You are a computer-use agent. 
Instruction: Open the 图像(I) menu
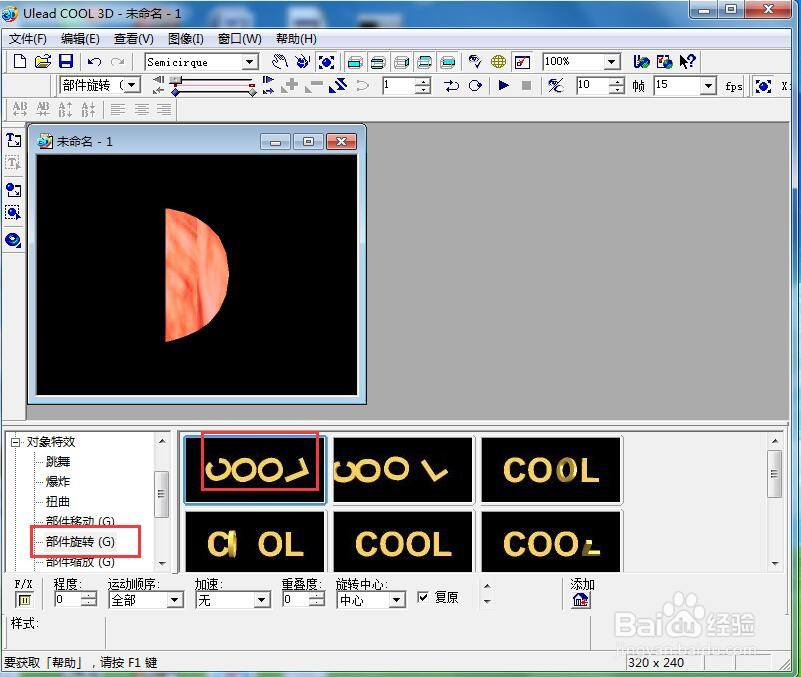pos(185,39)
